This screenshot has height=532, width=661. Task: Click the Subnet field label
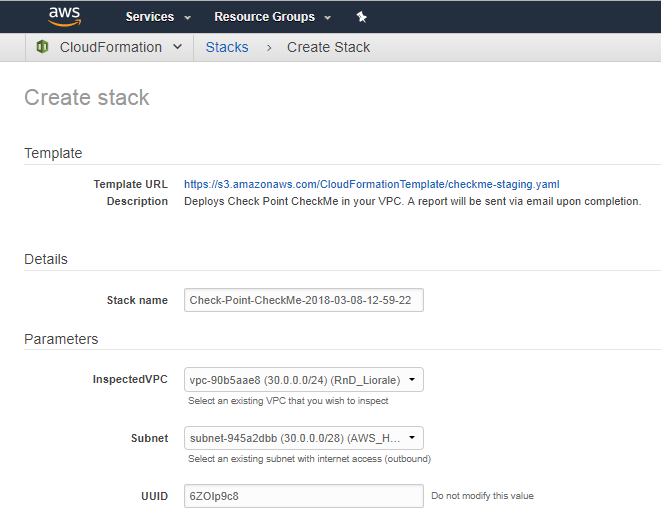150,438
